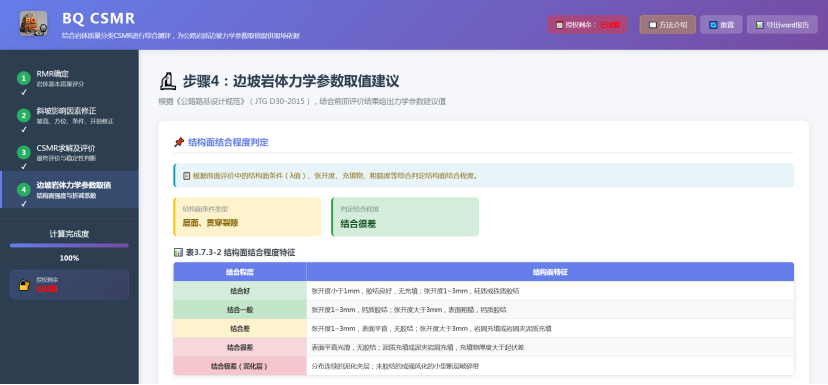Click the green card value 结合很差
Image resolution: width=828 pixels, height=385 pixels.
(x=359, y=223)
